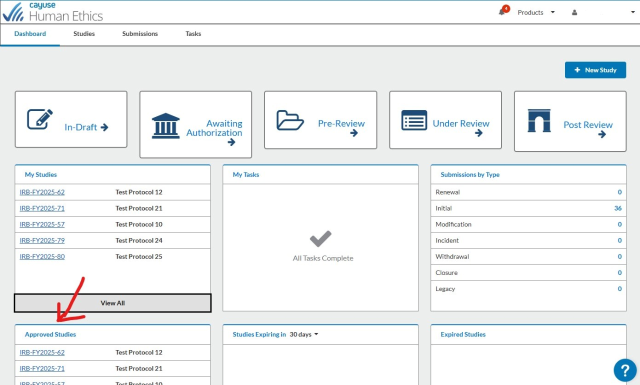Viewport: 640px width, 385px height.
Task: Click the user profile icon
Action: pos(574,13)
